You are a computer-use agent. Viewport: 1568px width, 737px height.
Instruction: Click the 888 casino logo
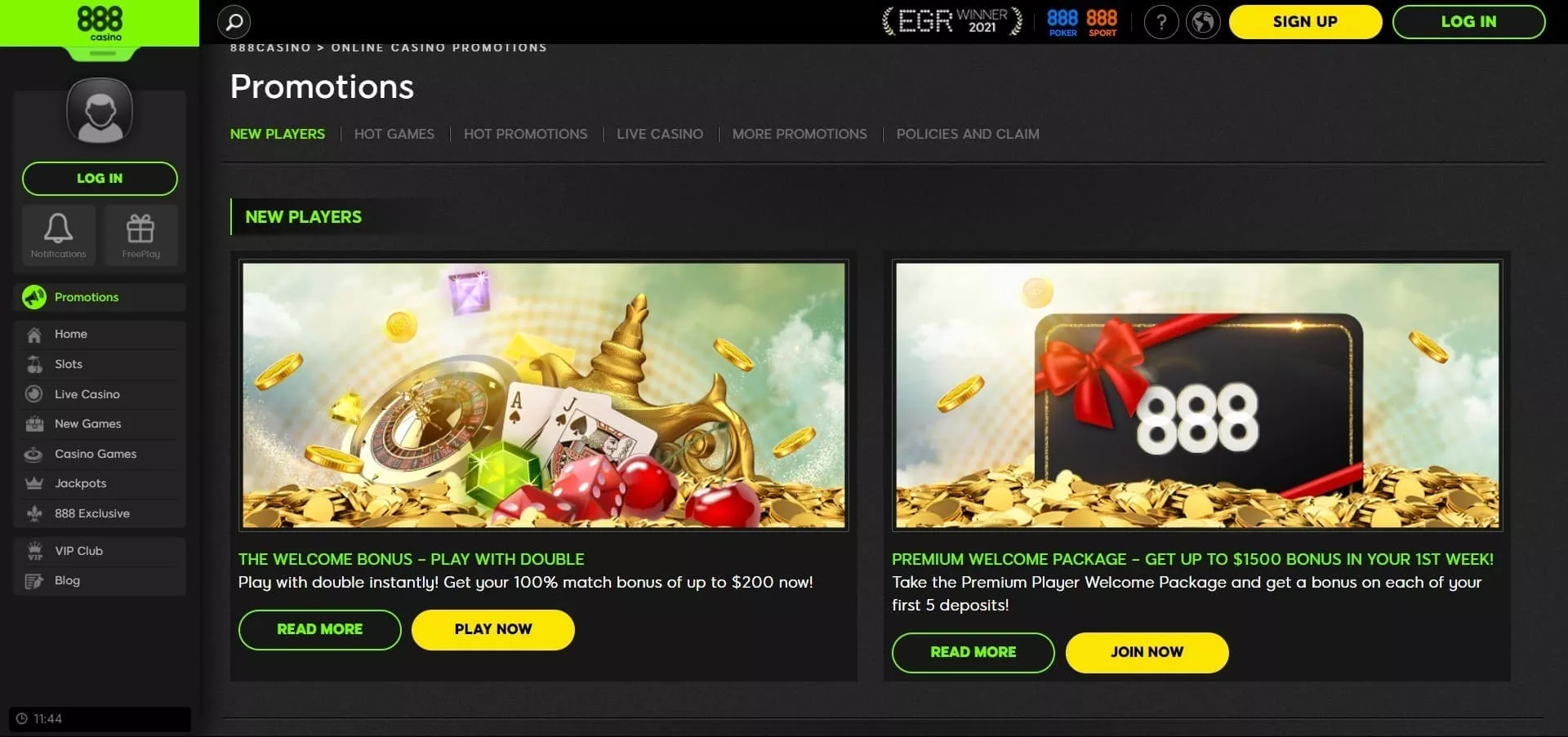pos(100,23)
